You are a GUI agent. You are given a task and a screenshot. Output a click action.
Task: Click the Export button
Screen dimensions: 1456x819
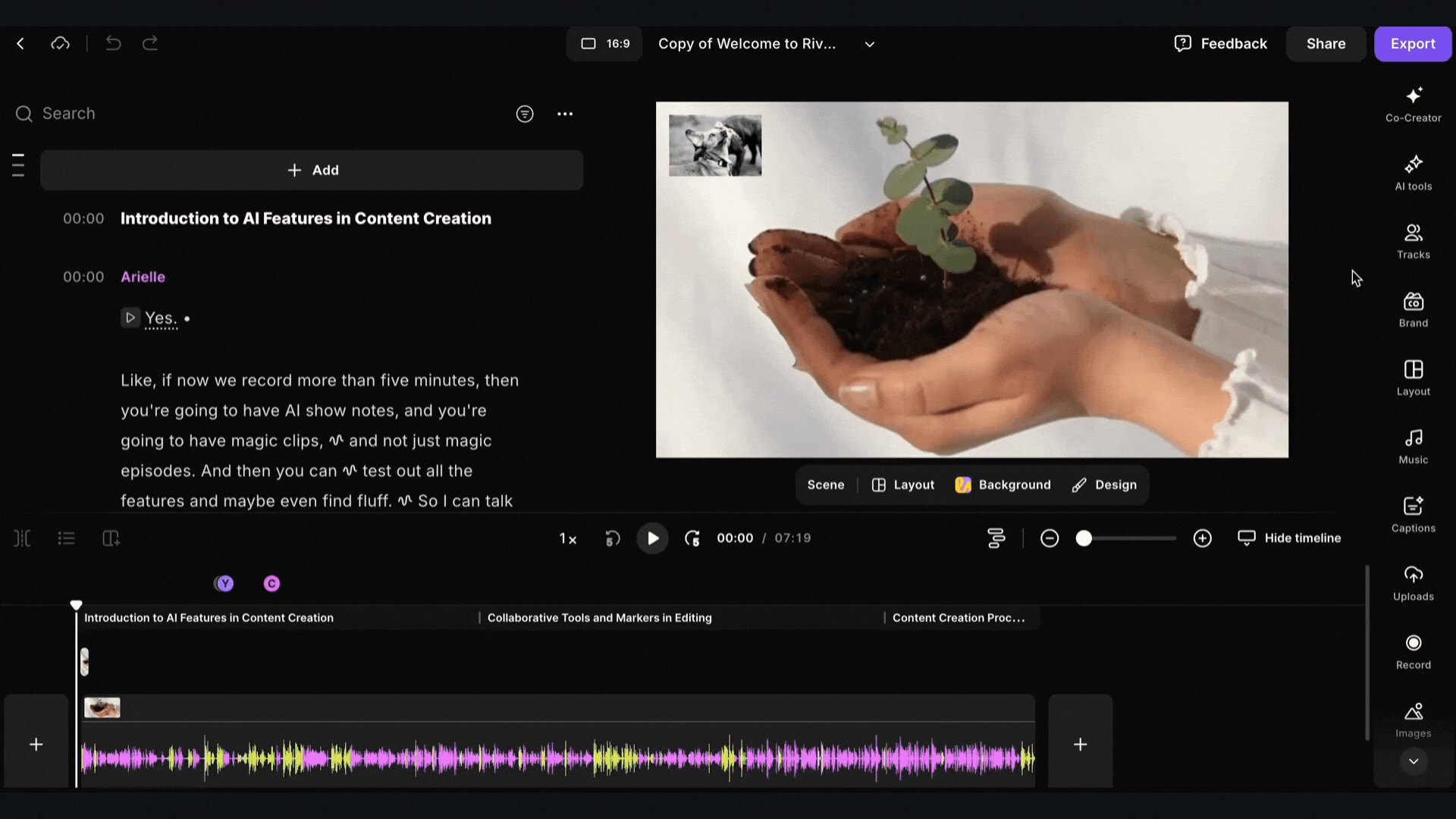tap(1412, 44)
